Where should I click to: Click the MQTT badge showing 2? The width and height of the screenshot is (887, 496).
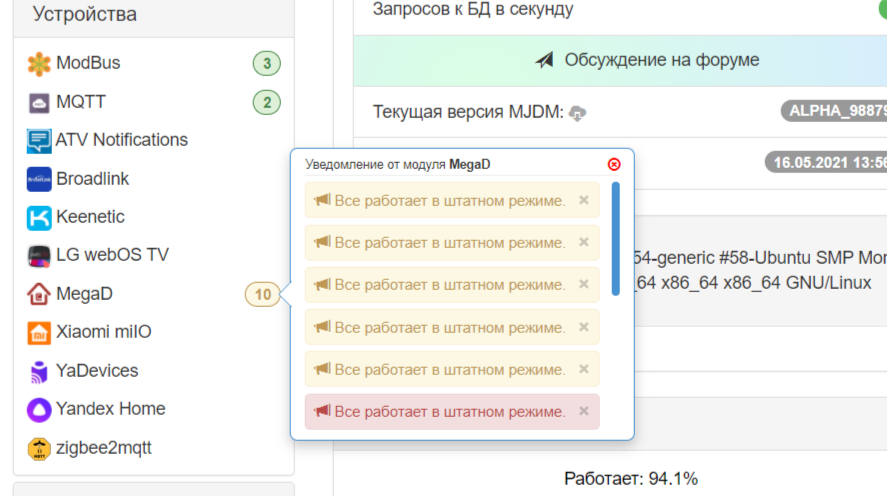[x=266, y=102]
